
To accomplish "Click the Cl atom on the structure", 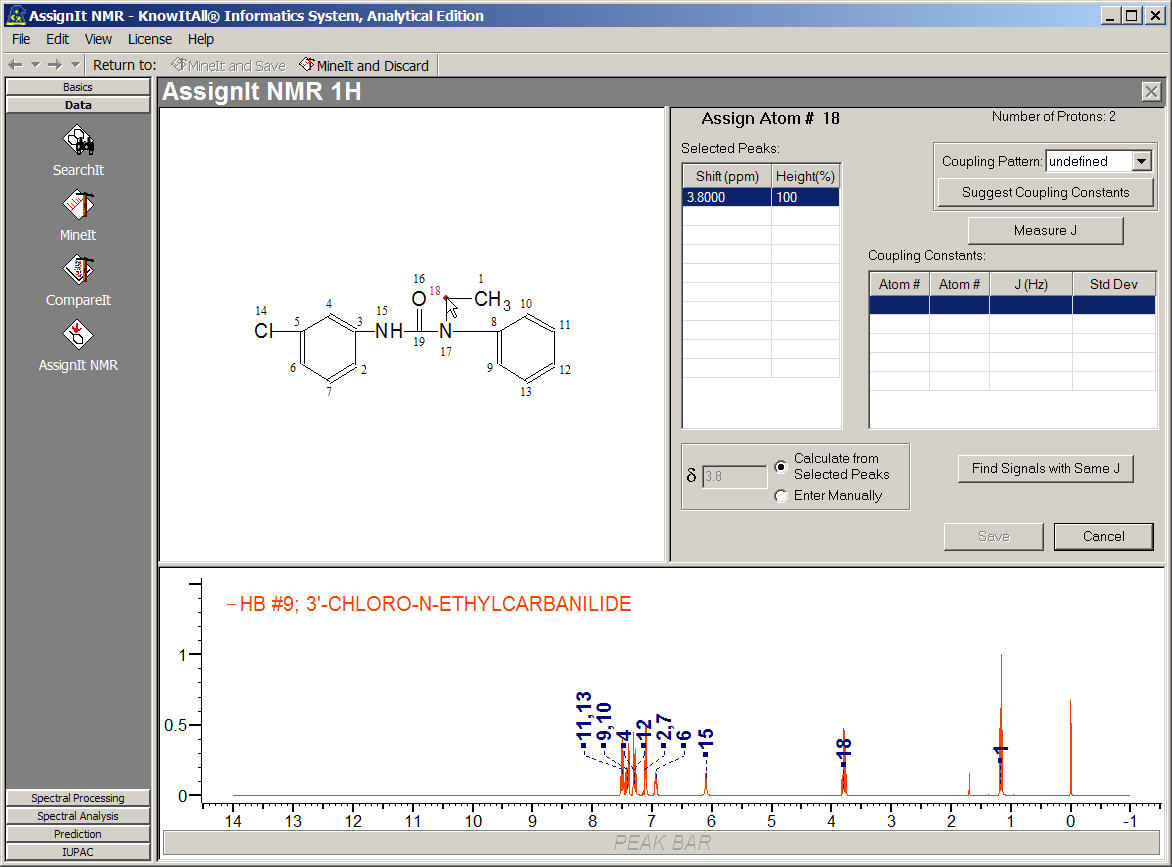I will pyautogui.click(x=263, y=331).
